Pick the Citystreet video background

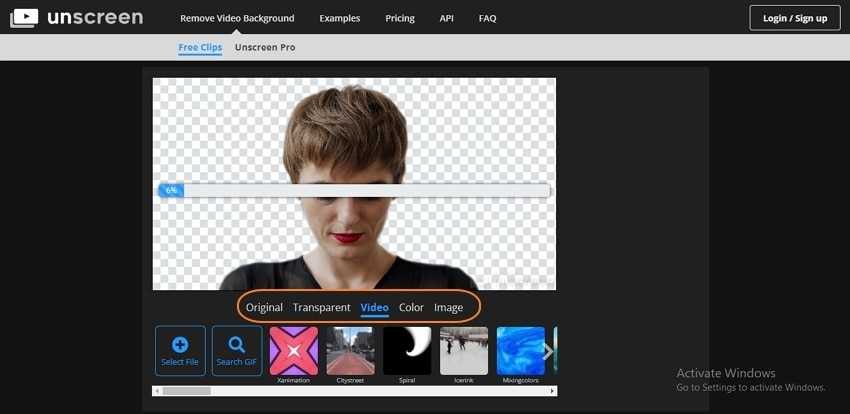tap(350, 351)
